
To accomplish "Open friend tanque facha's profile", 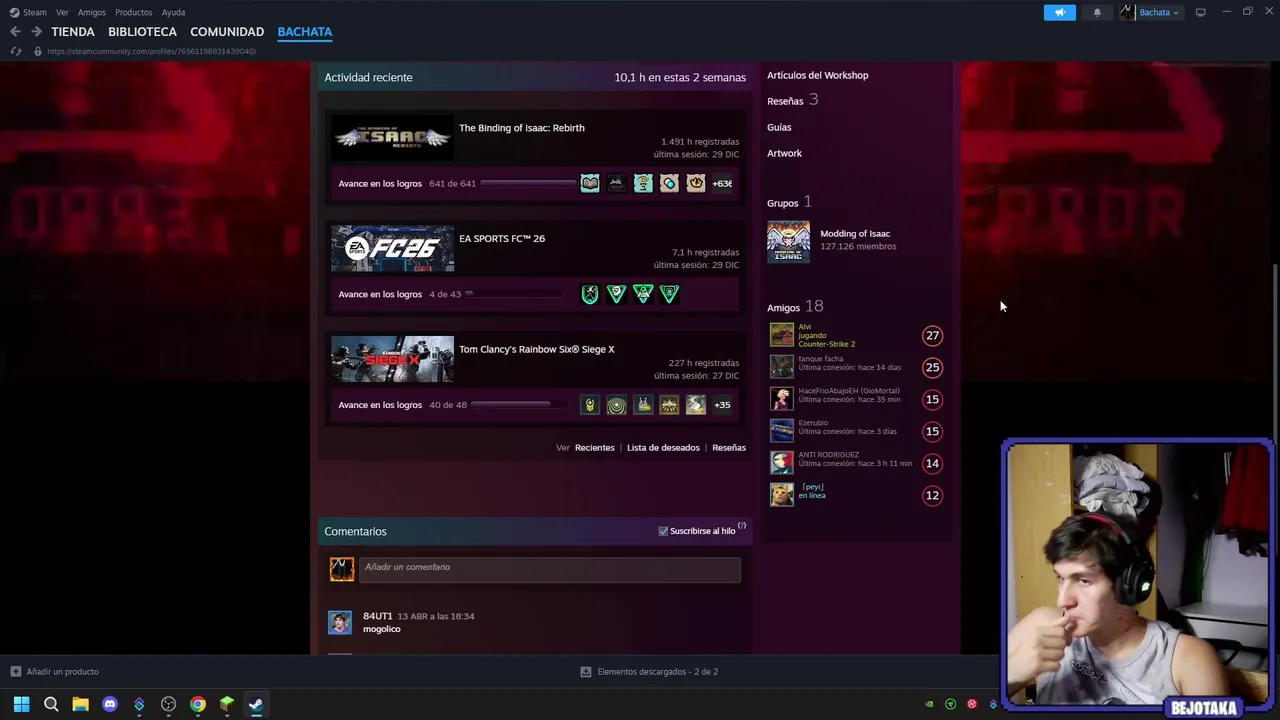I will tap(857, 367).
